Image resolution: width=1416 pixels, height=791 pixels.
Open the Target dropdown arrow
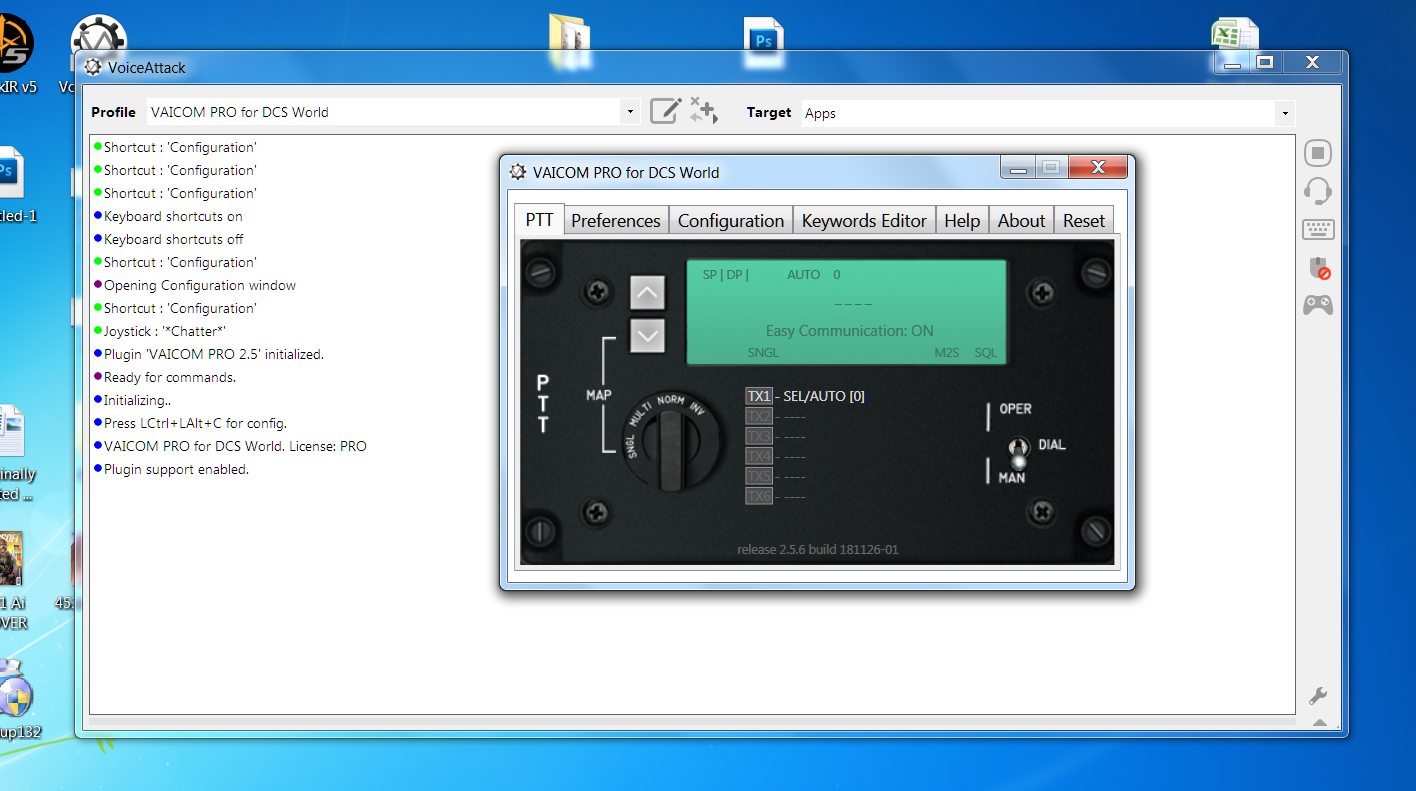click(x=1285, y=113)
